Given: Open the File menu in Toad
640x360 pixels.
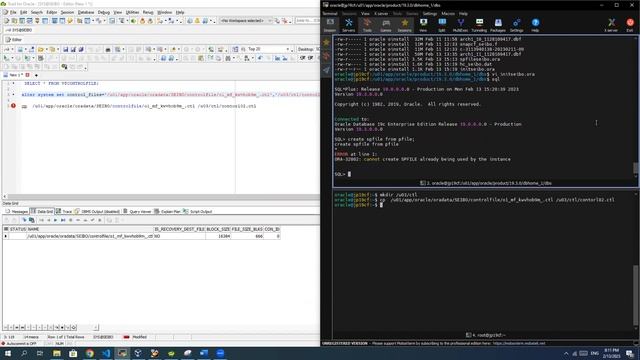Looking at the screenshot, I should point(13,12).
